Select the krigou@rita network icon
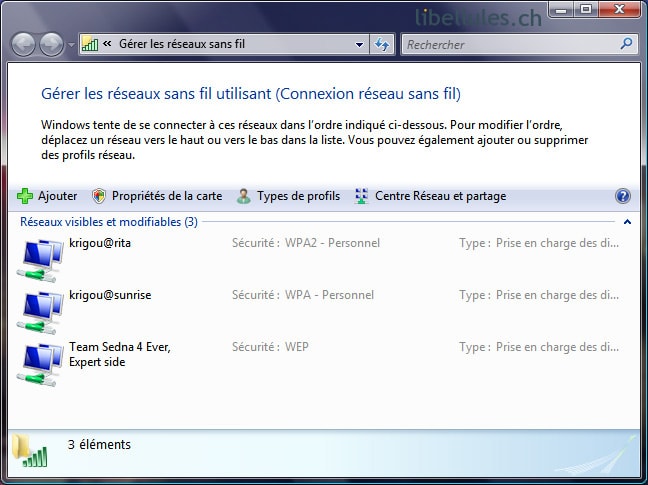This screenshot has width=648, height=485. [x=40, y=261]
